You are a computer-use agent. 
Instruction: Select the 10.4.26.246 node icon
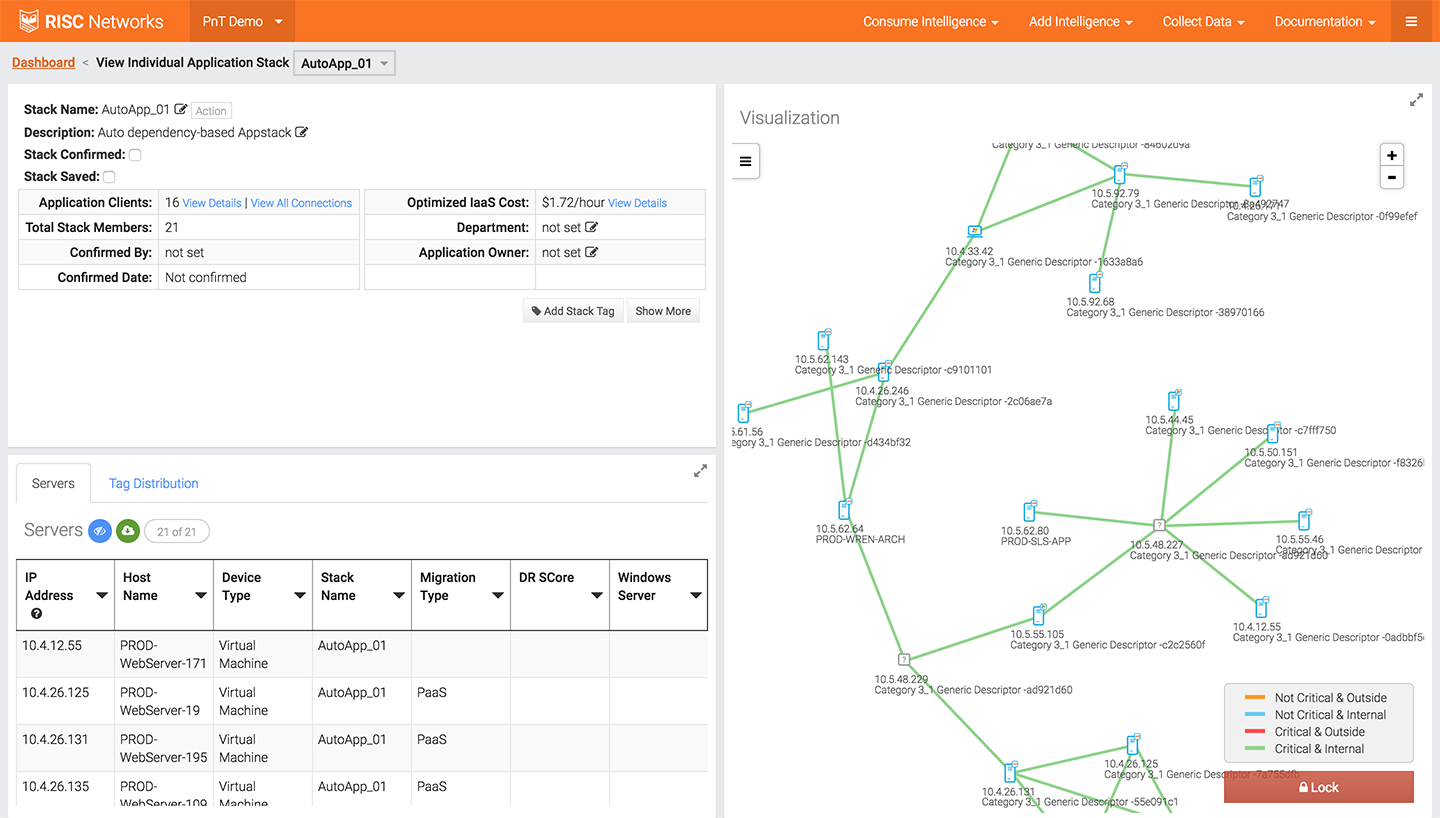[884, 373]
